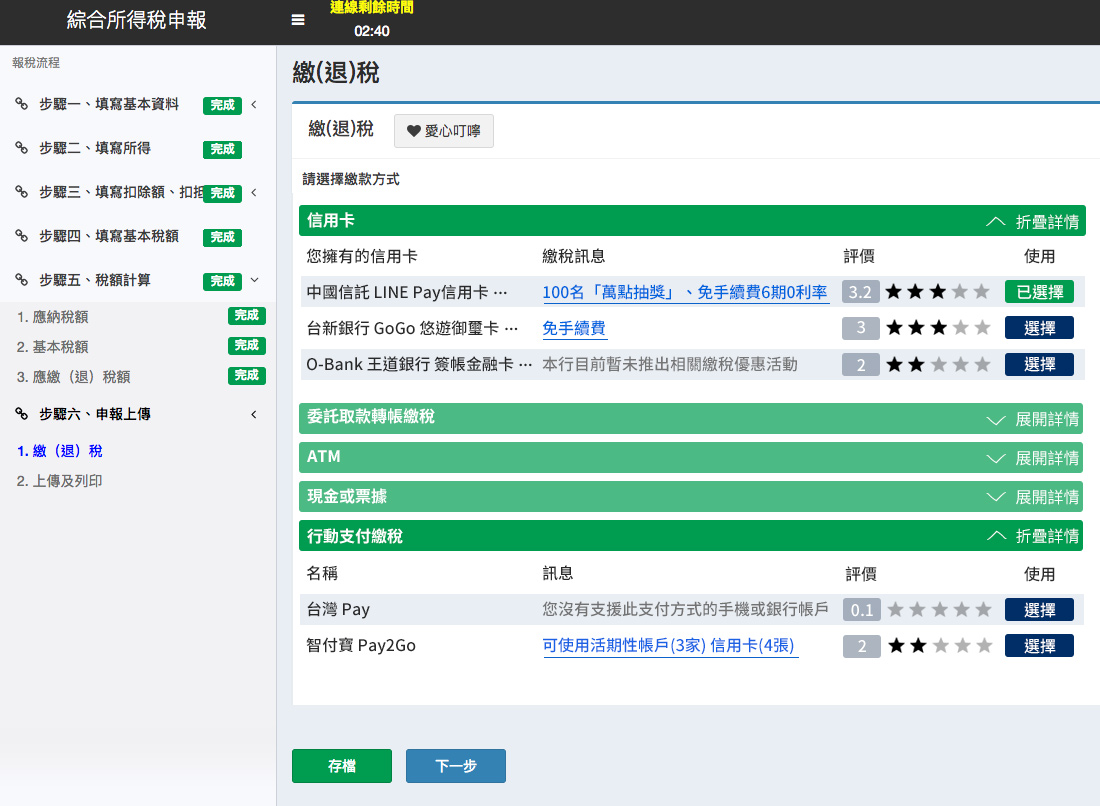Click the star rating for 智付寶 Pay2Go
This screenshot has height=806, width=1100.
937,646
